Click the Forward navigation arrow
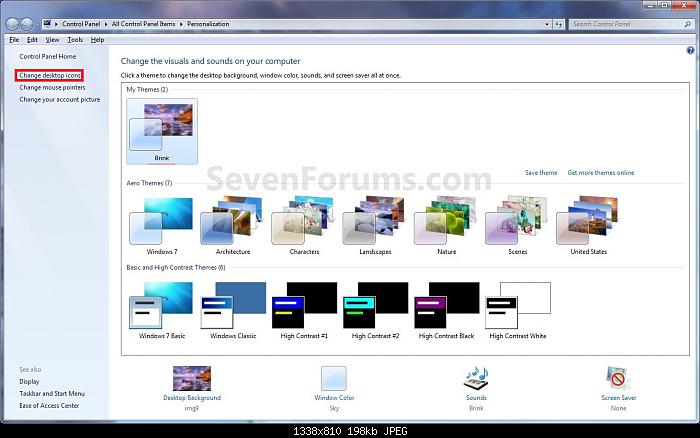Screen dimensions: 700x438 tap(27, 24)
